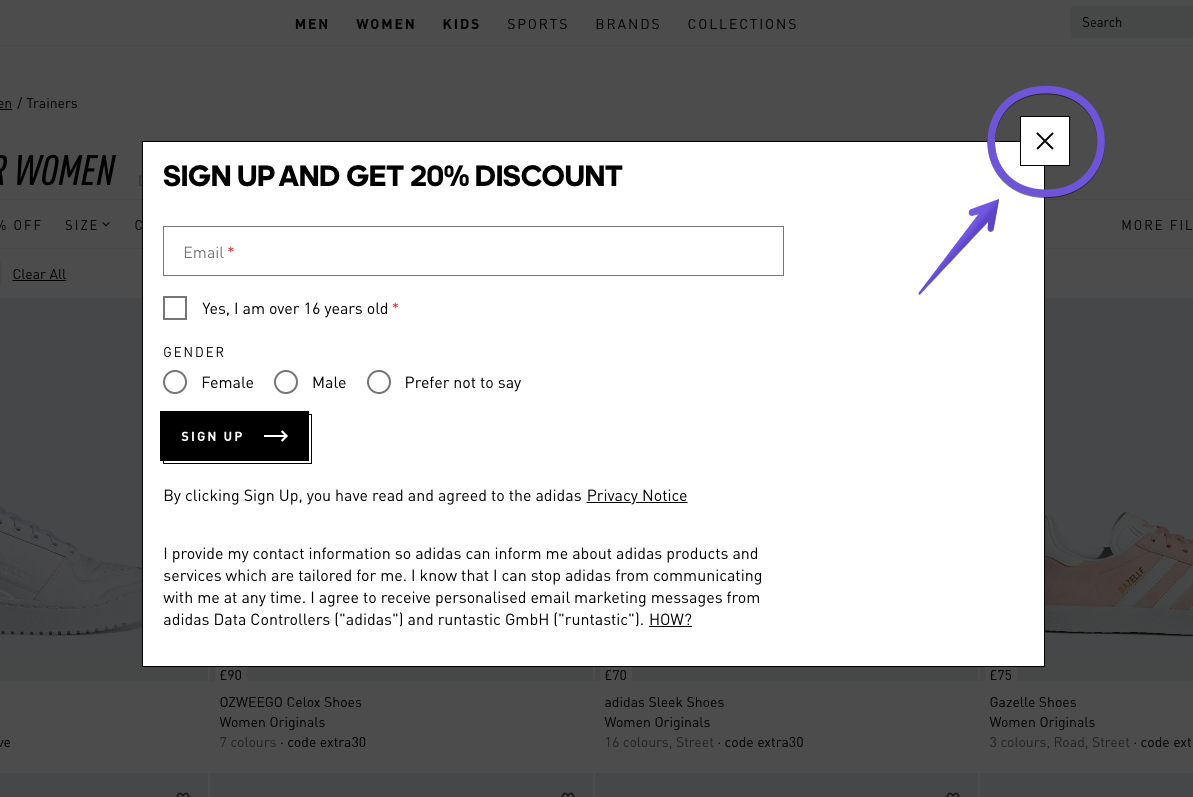The height and width of the screenshot is (797, 1193).
Task: Open the COLLECTIONS menu item
Action: (742, 23)
